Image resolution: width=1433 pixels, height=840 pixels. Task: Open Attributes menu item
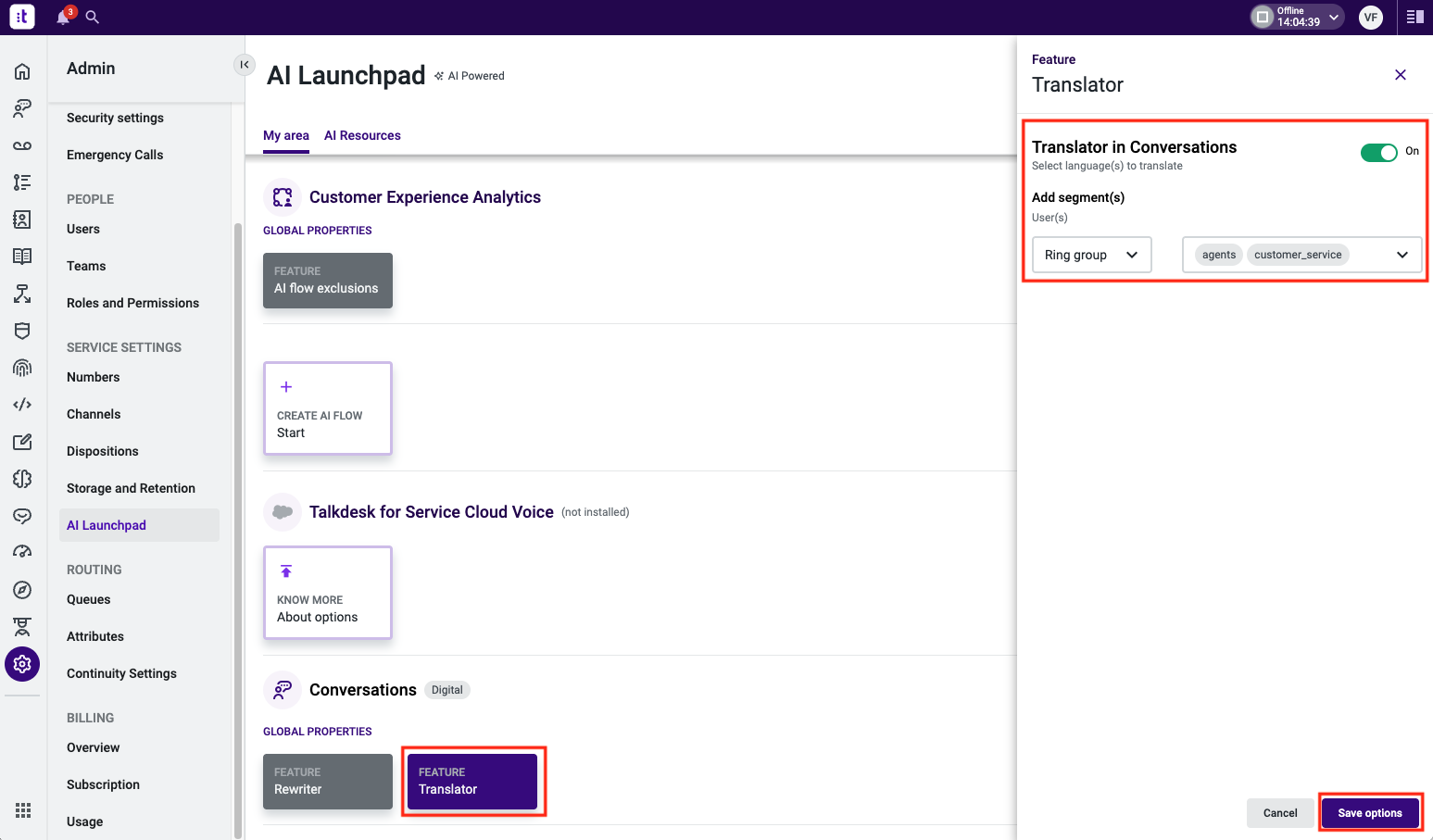point(95,636)
